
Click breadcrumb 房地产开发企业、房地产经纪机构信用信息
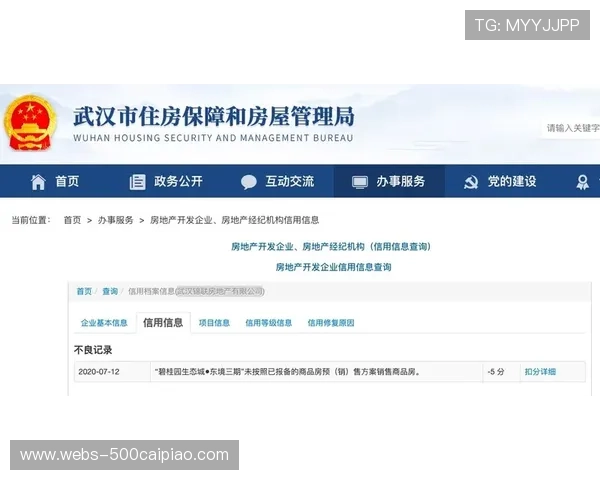click(235, 220)
